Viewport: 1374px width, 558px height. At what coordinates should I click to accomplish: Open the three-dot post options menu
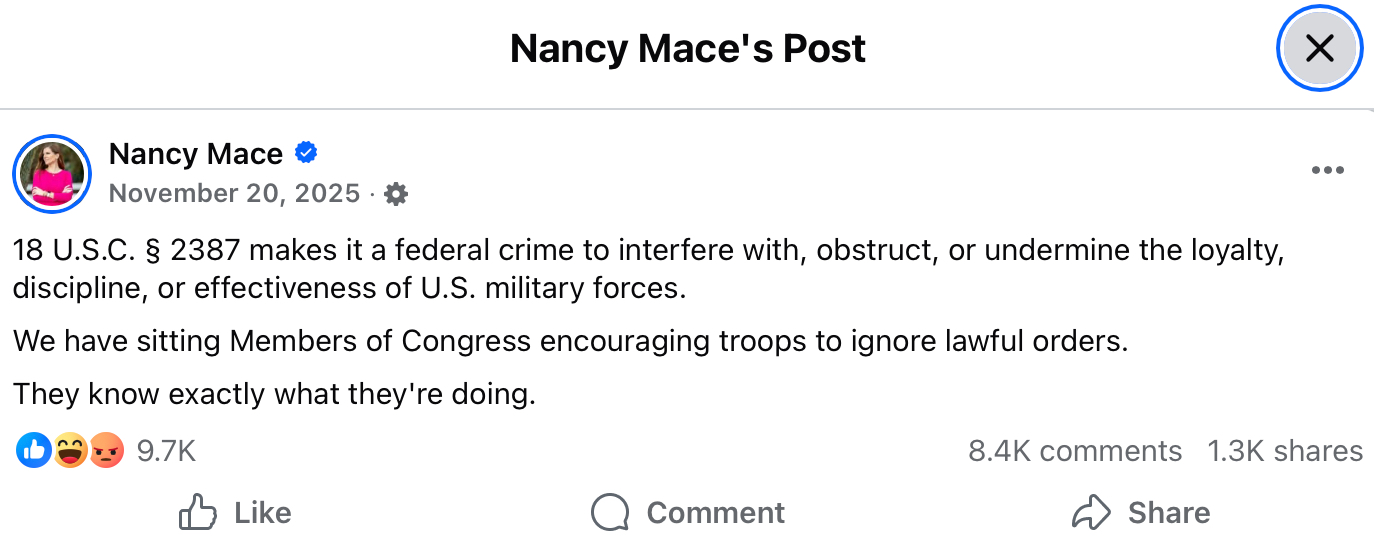coord(1327,170)
